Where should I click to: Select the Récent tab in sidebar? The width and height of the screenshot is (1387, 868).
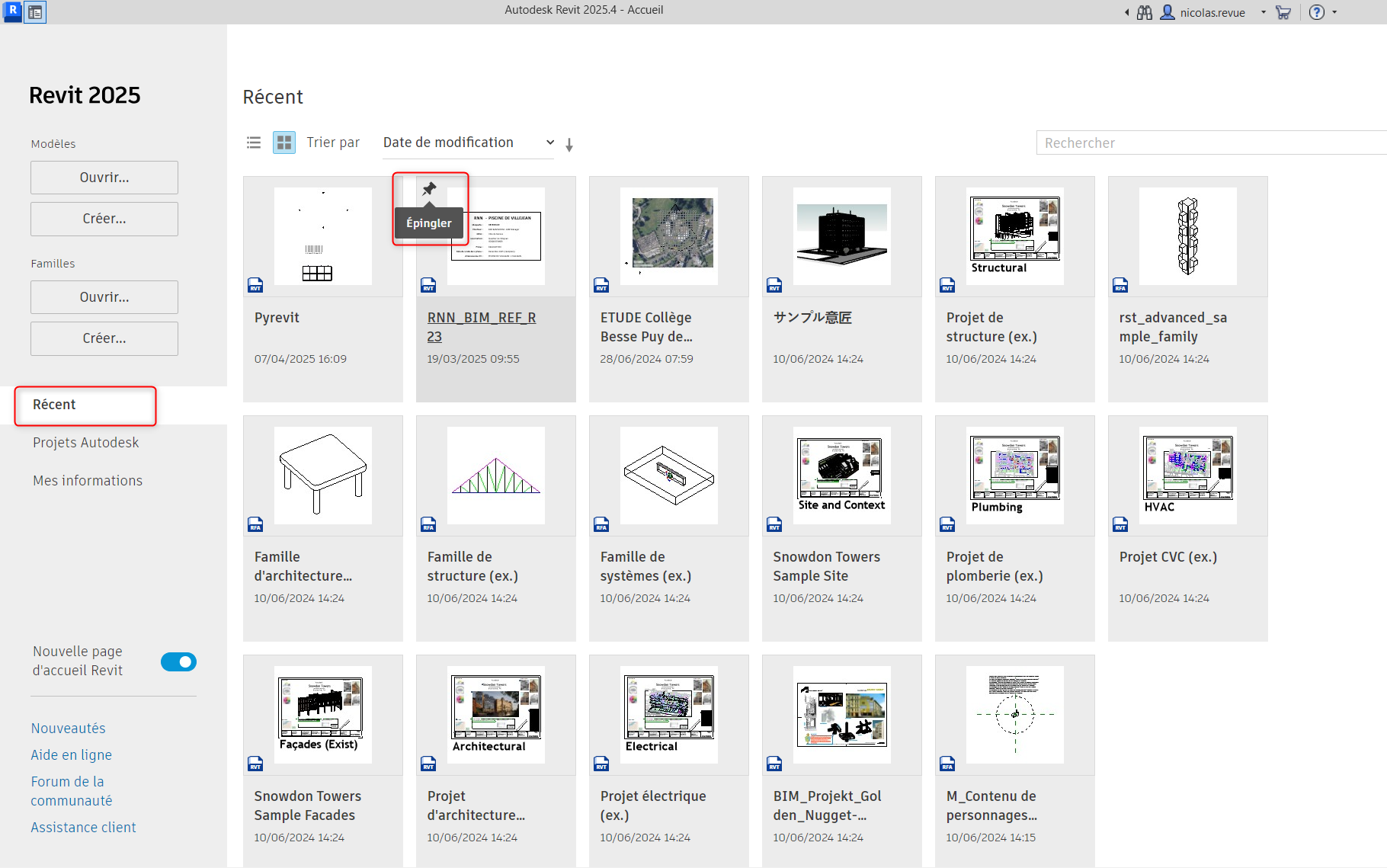click(85, 405)
